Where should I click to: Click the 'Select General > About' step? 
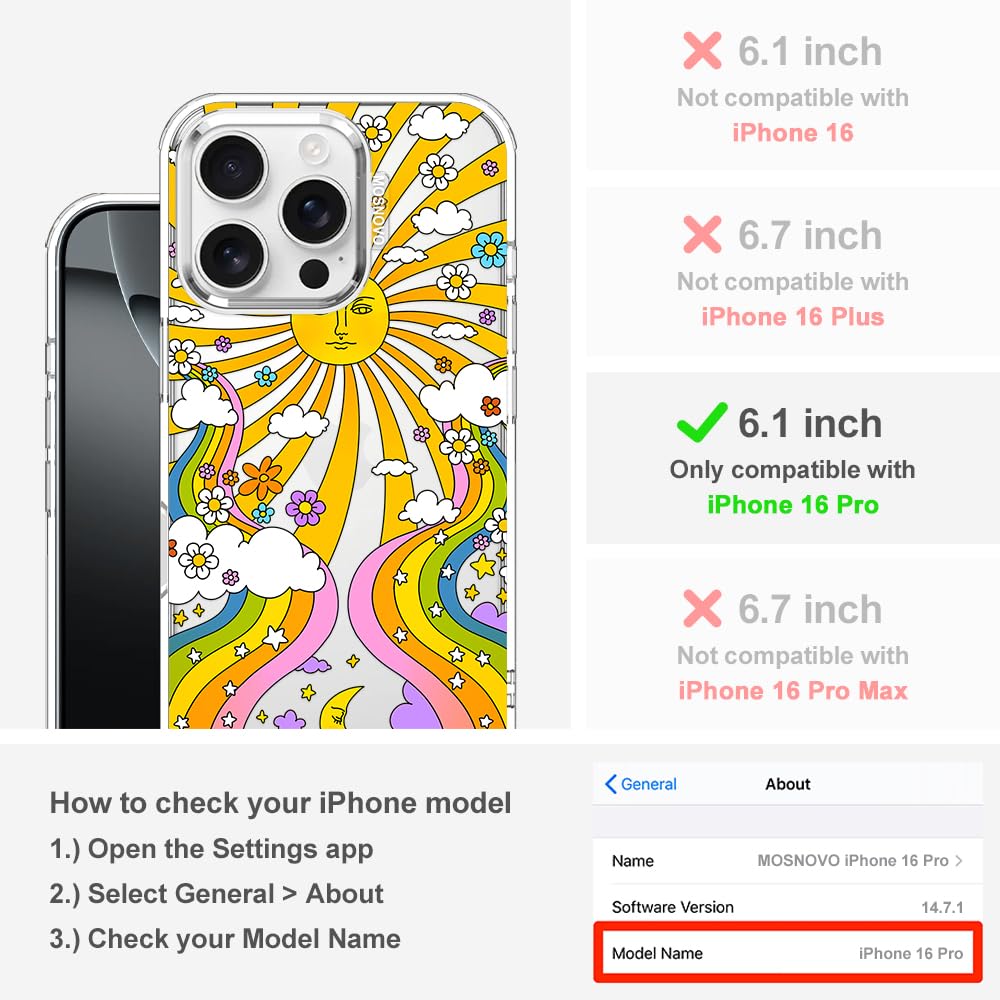217,894
